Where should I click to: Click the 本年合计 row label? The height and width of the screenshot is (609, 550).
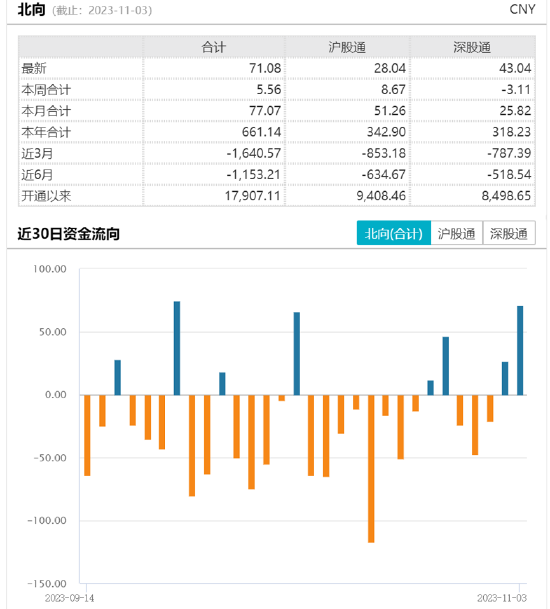[x=46, y=132]
